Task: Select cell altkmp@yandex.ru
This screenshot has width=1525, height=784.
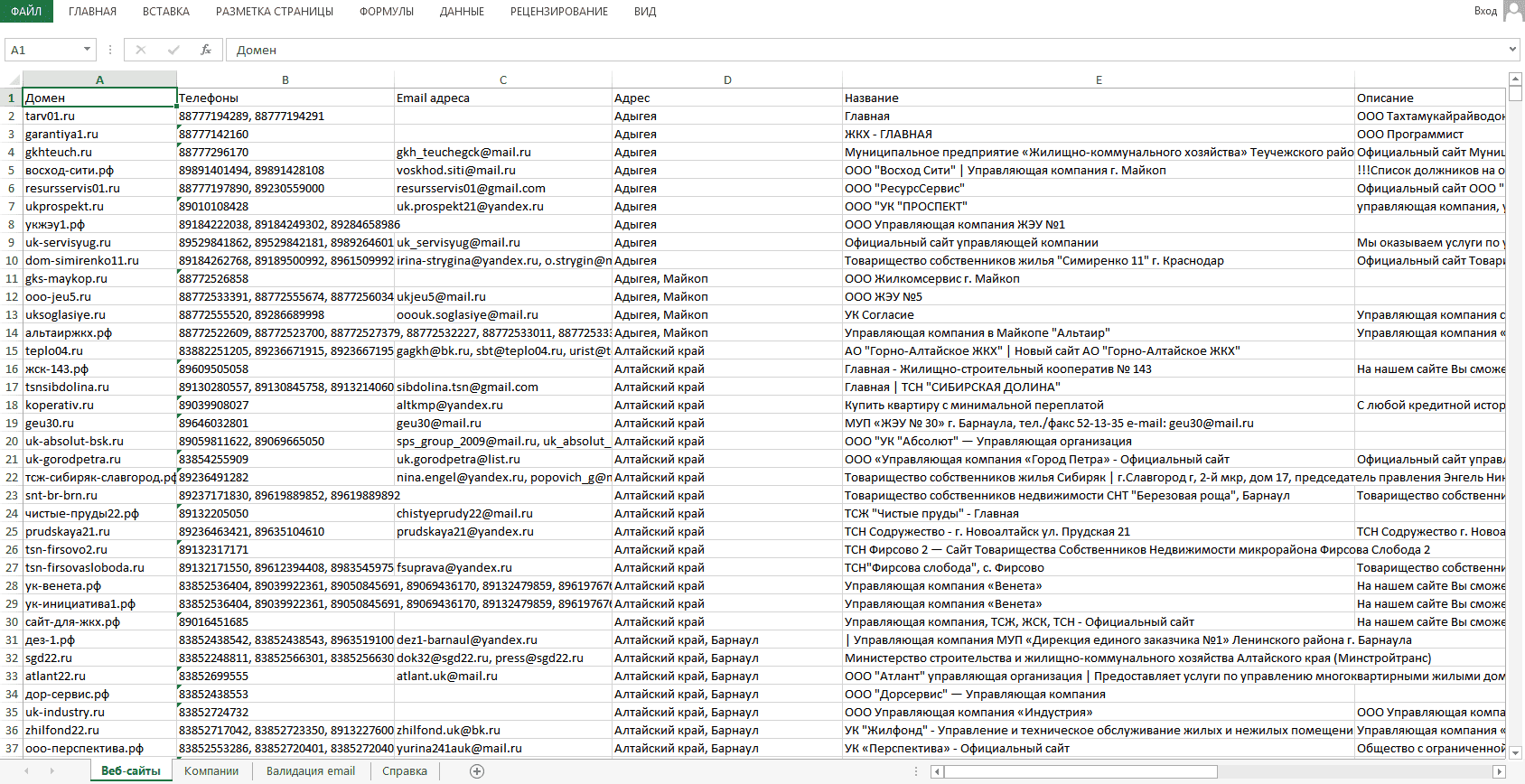Action: pos(503,405)
